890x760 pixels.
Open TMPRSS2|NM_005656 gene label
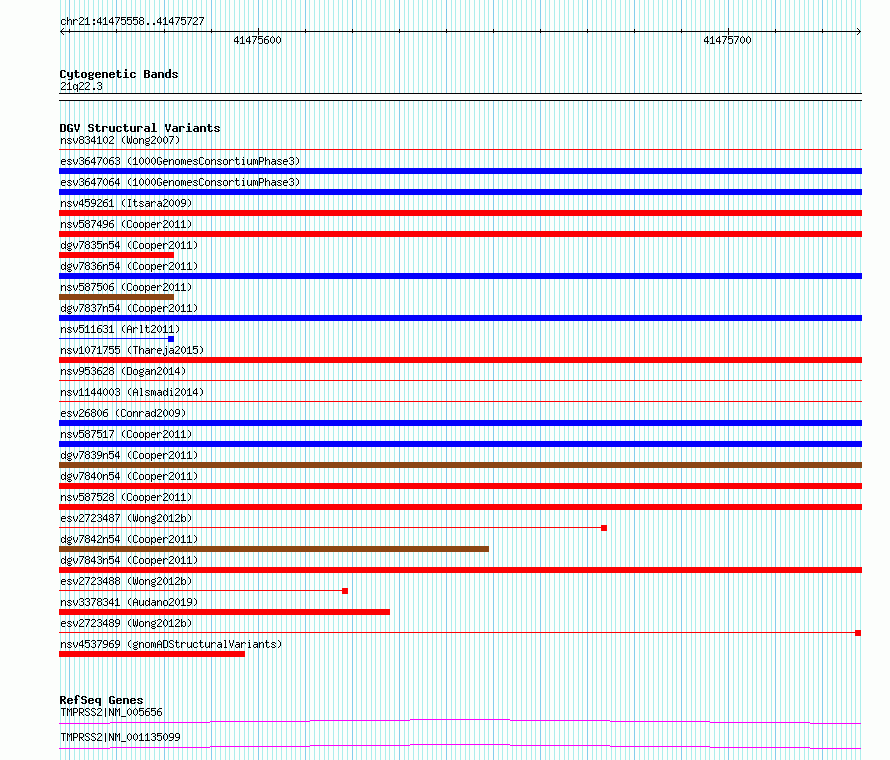tap(111, 712)
